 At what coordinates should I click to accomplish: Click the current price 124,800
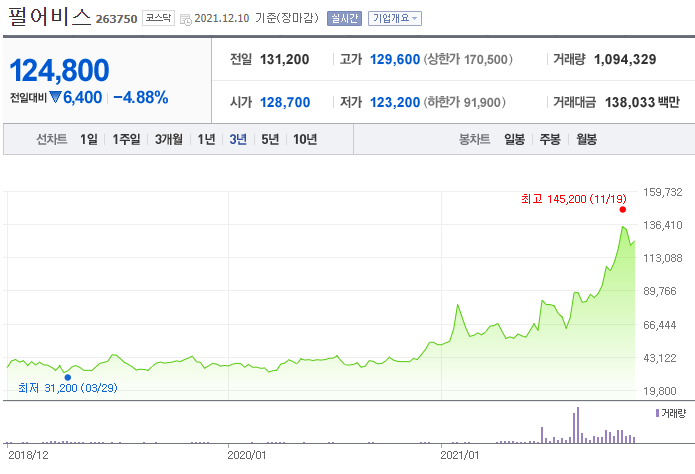click(59, 70)
